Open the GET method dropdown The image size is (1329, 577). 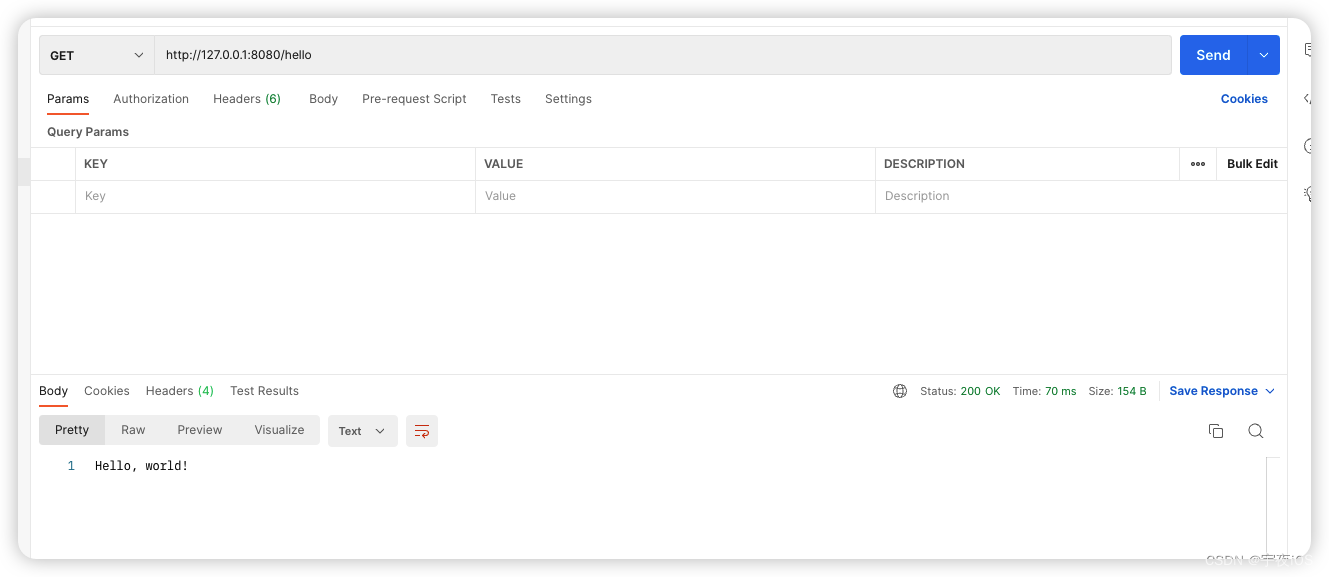pyautogui.click(x=97, y=55)
